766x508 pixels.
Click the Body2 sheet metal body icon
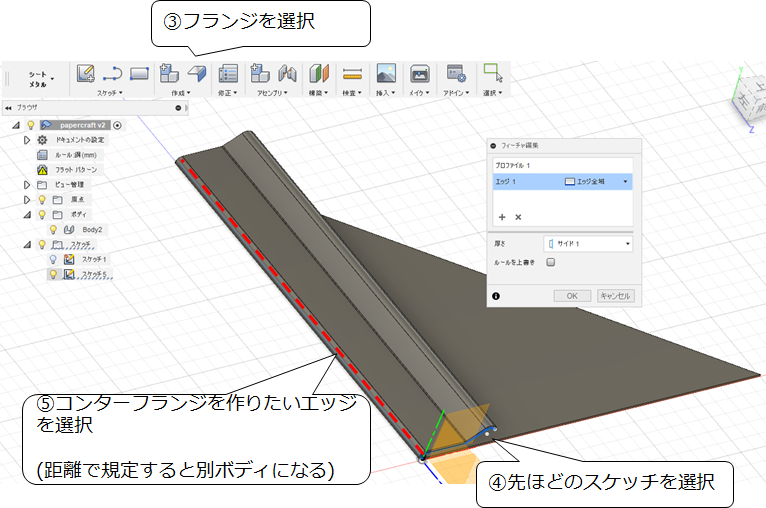pyautogui.click(x=69, y=230)
